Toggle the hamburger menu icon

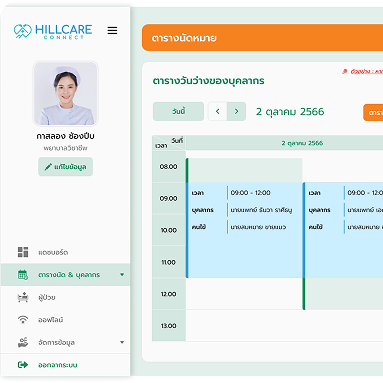point(112,31)
